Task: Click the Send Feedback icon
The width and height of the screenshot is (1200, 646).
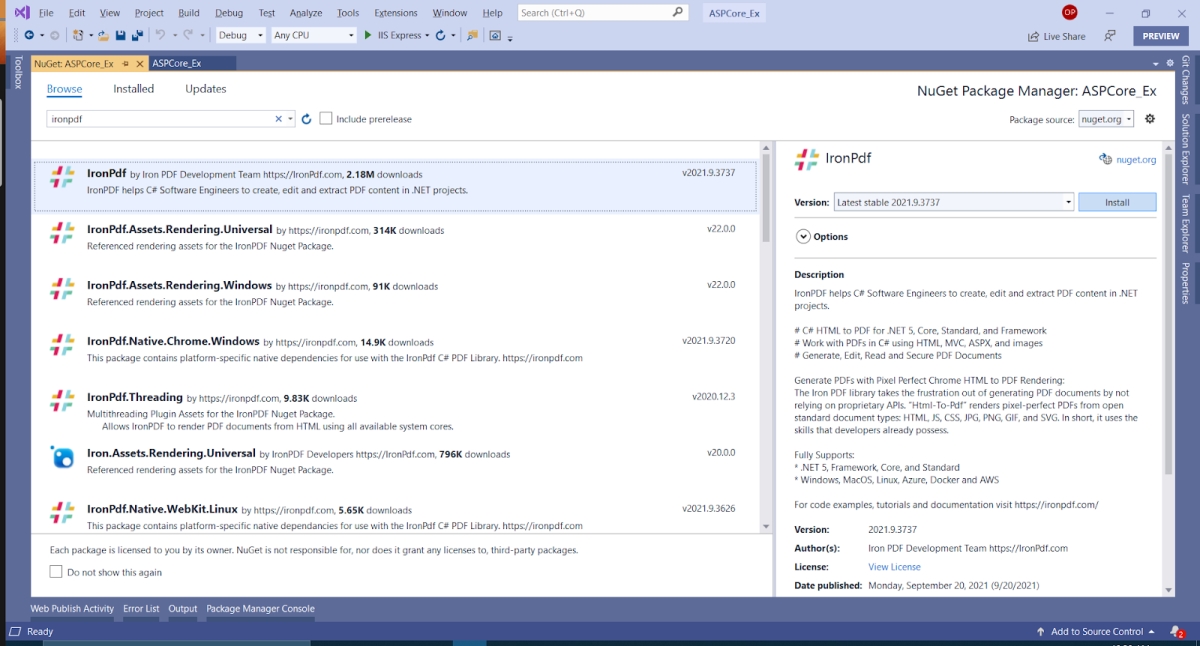Action: point(1110,36)
